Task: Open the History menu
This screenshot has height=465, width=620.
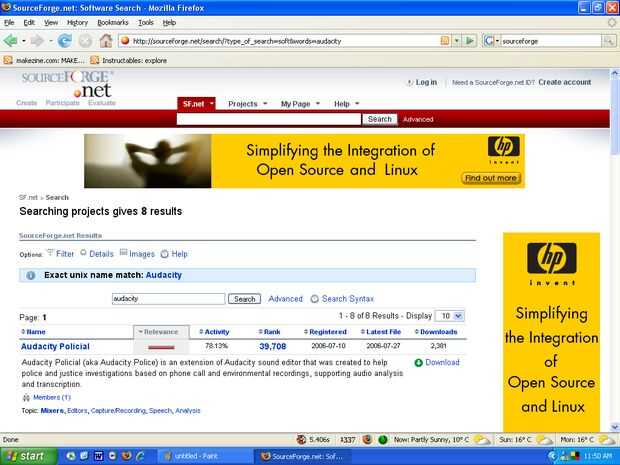Action: [78, 23]
